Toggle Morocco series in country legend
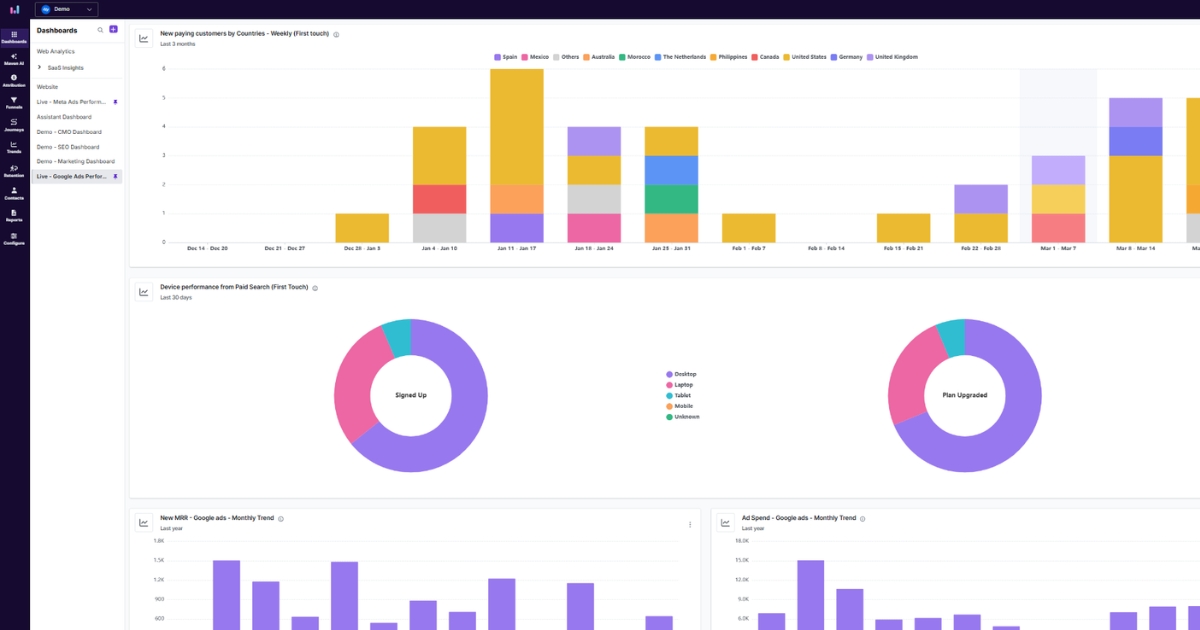1200x630 pixels. (x=635, y=57)
